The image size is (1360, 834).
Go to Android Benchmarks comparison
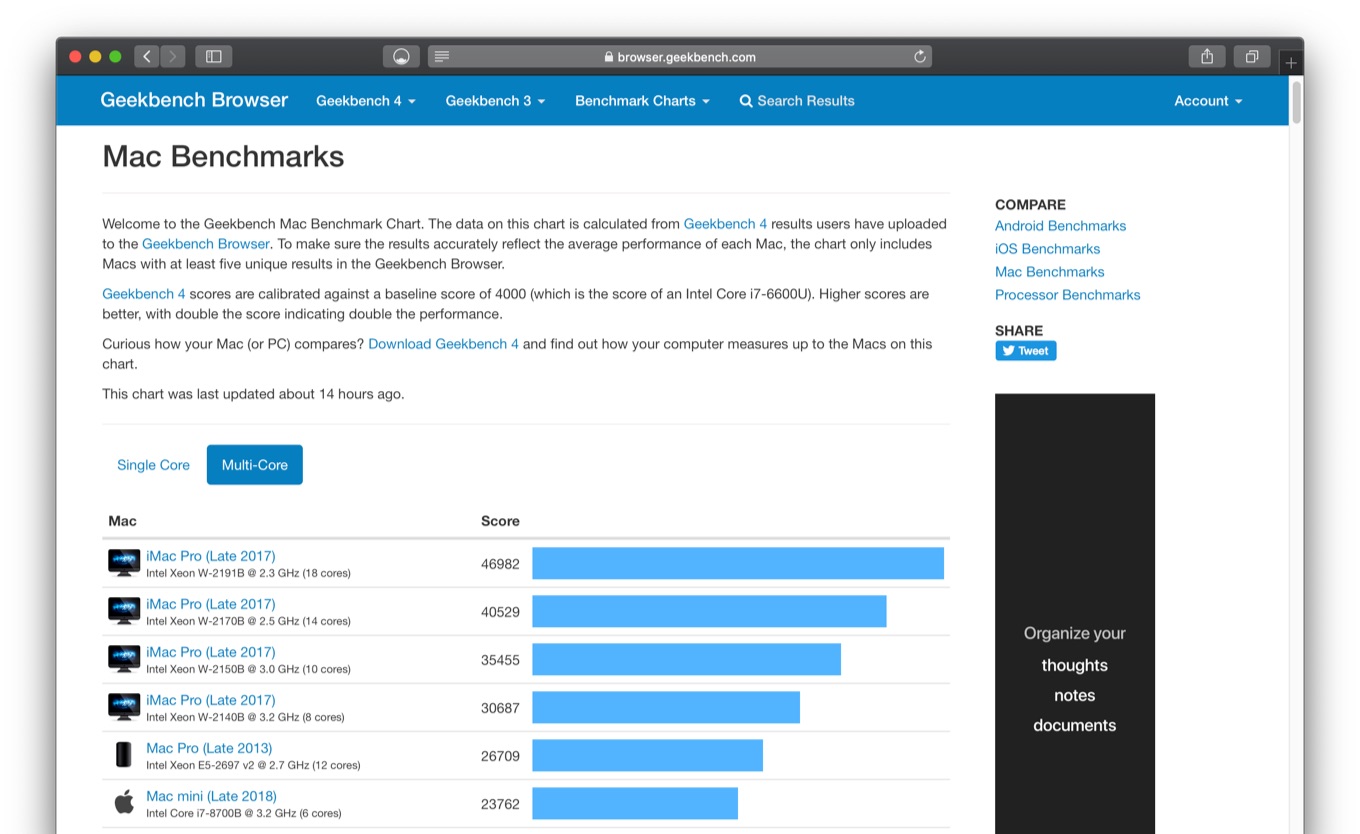tap(1060, 226)
